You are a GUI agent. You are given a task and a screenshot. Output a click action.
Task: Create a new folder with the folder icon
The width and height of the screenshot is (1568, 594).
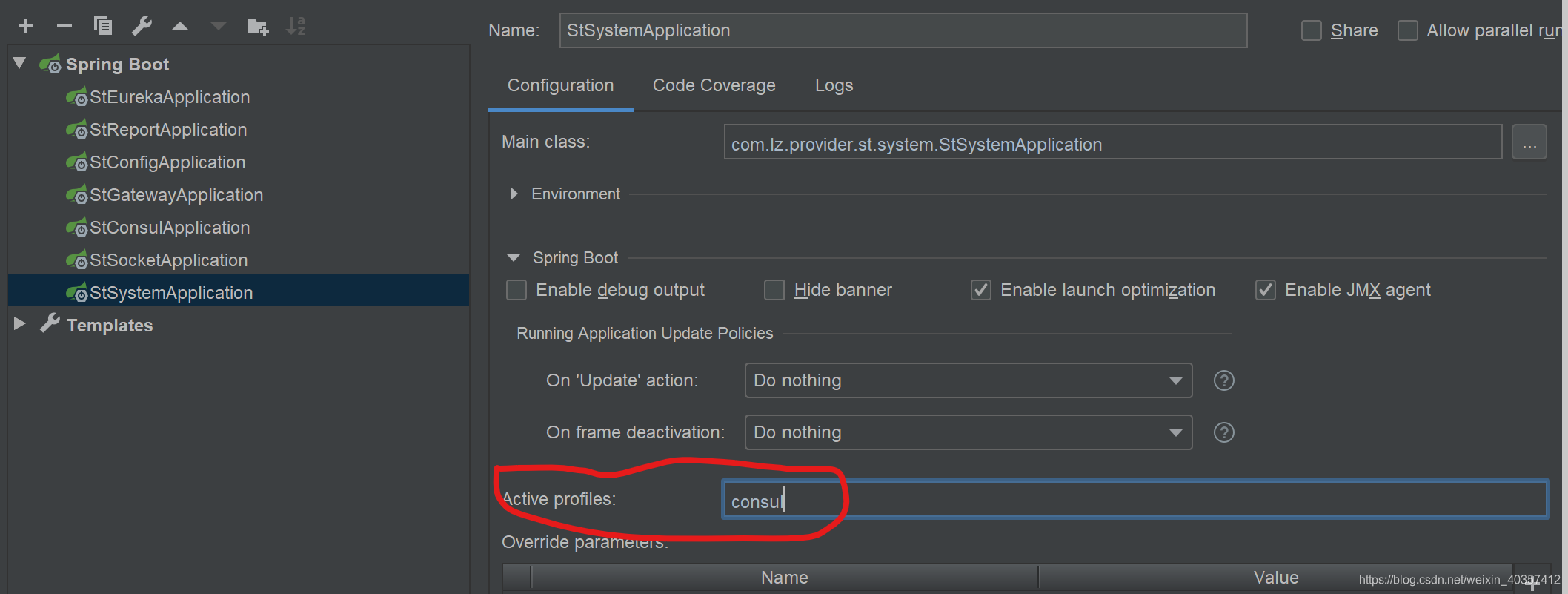[257, 27]
